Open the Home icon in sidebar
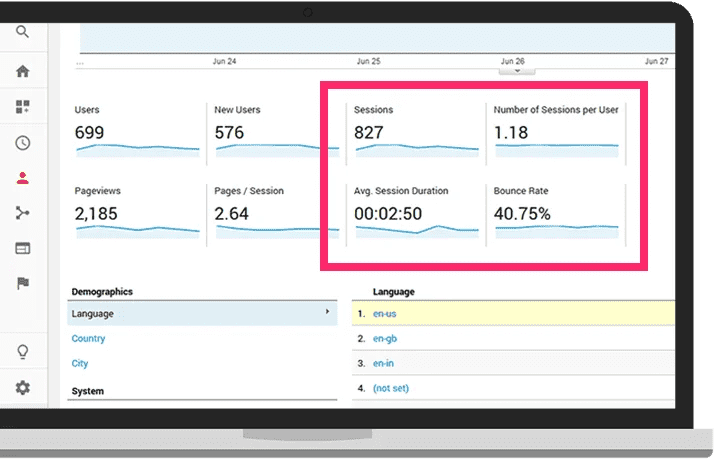The width and height of the screenshot is (715, 460). pos(23,71)
